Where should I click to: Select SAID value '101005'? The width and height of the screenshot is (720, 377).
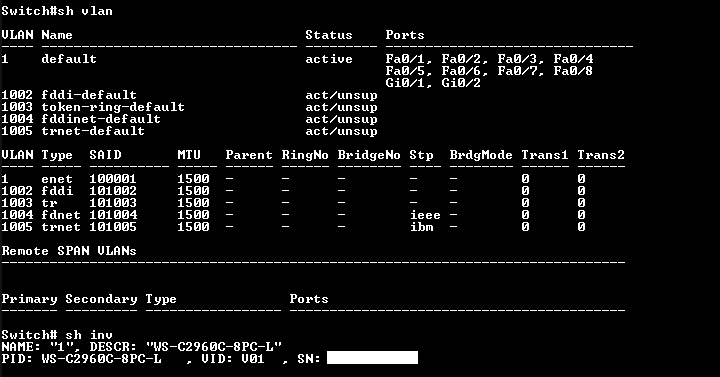tap(113, 226)
